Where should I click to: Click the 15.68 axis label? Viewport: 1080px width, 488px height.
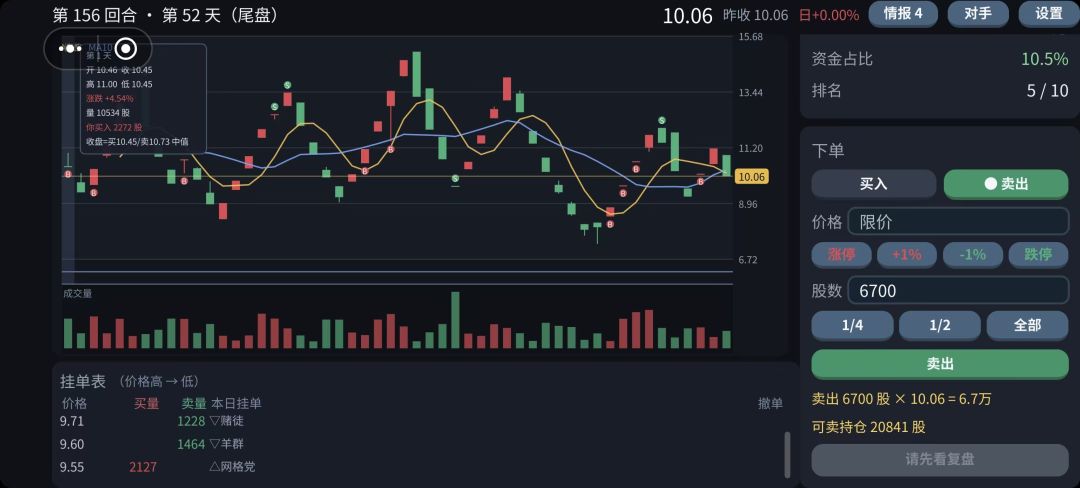(750, 36)
